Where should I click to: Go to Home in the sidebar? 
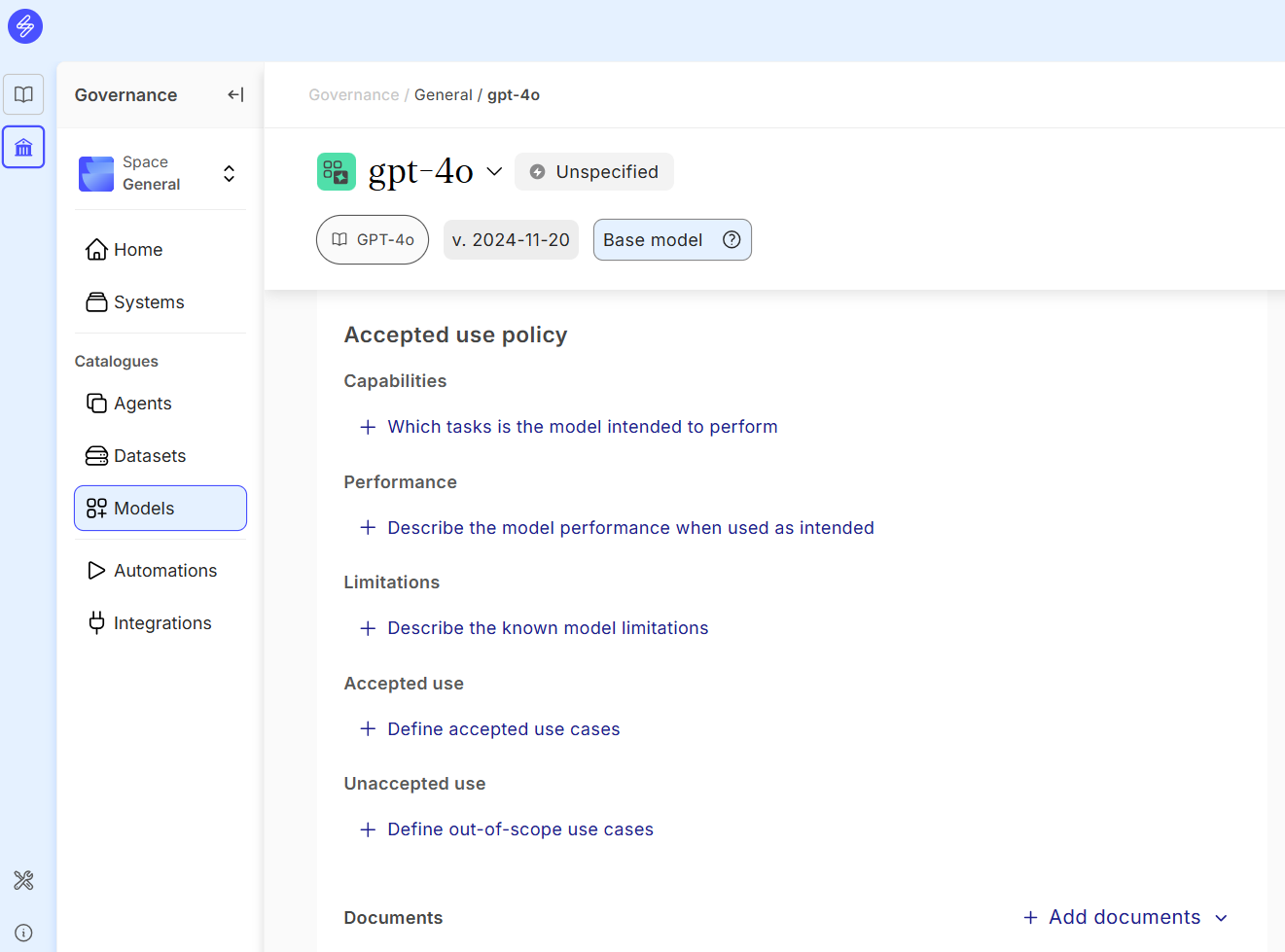[137, 250]
